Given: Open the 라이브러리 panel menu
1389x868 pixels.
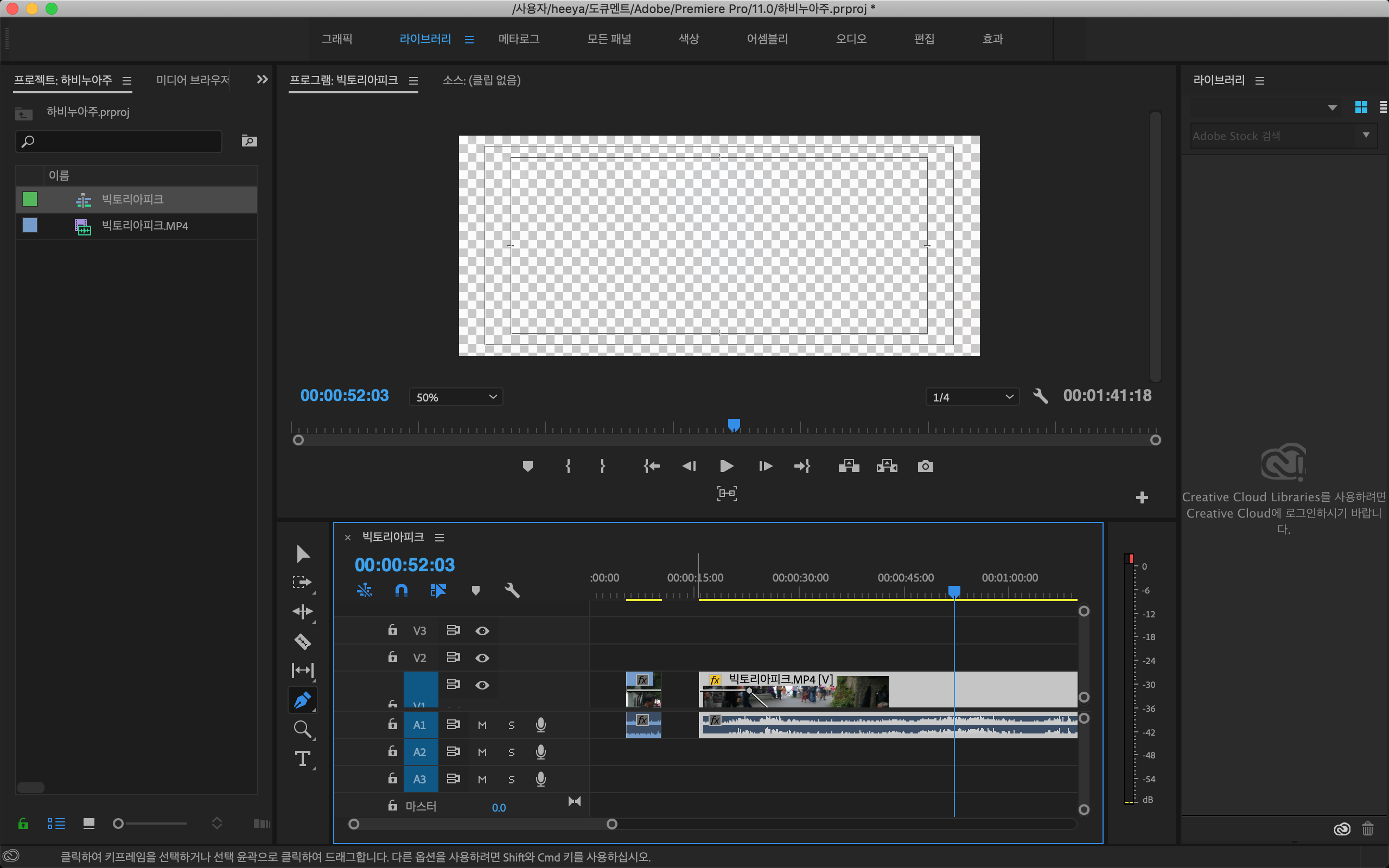Looking at the screenshot, I should [x=1260, y=80].
